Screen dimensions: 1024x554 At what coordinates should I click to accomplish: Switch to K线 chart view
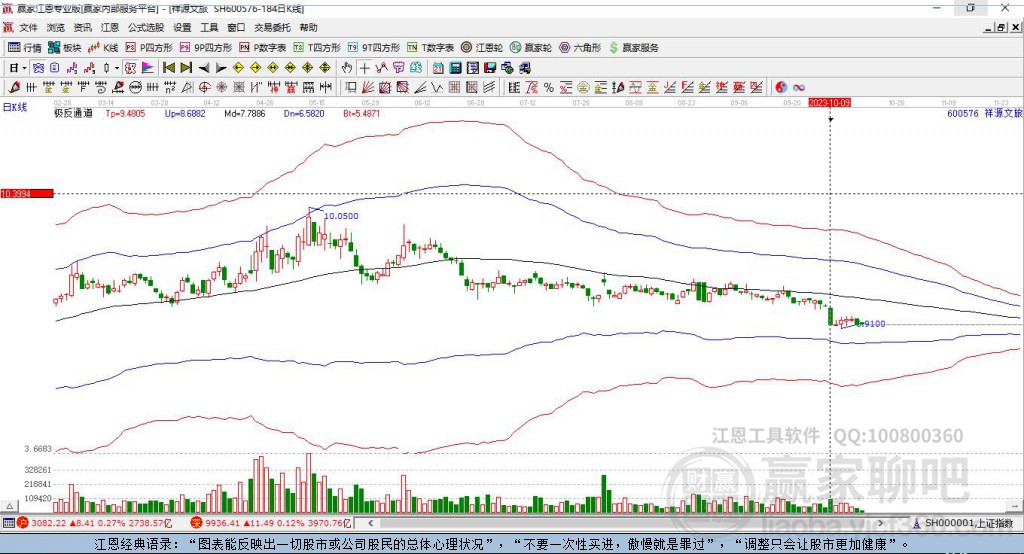(x=103, y=48)
